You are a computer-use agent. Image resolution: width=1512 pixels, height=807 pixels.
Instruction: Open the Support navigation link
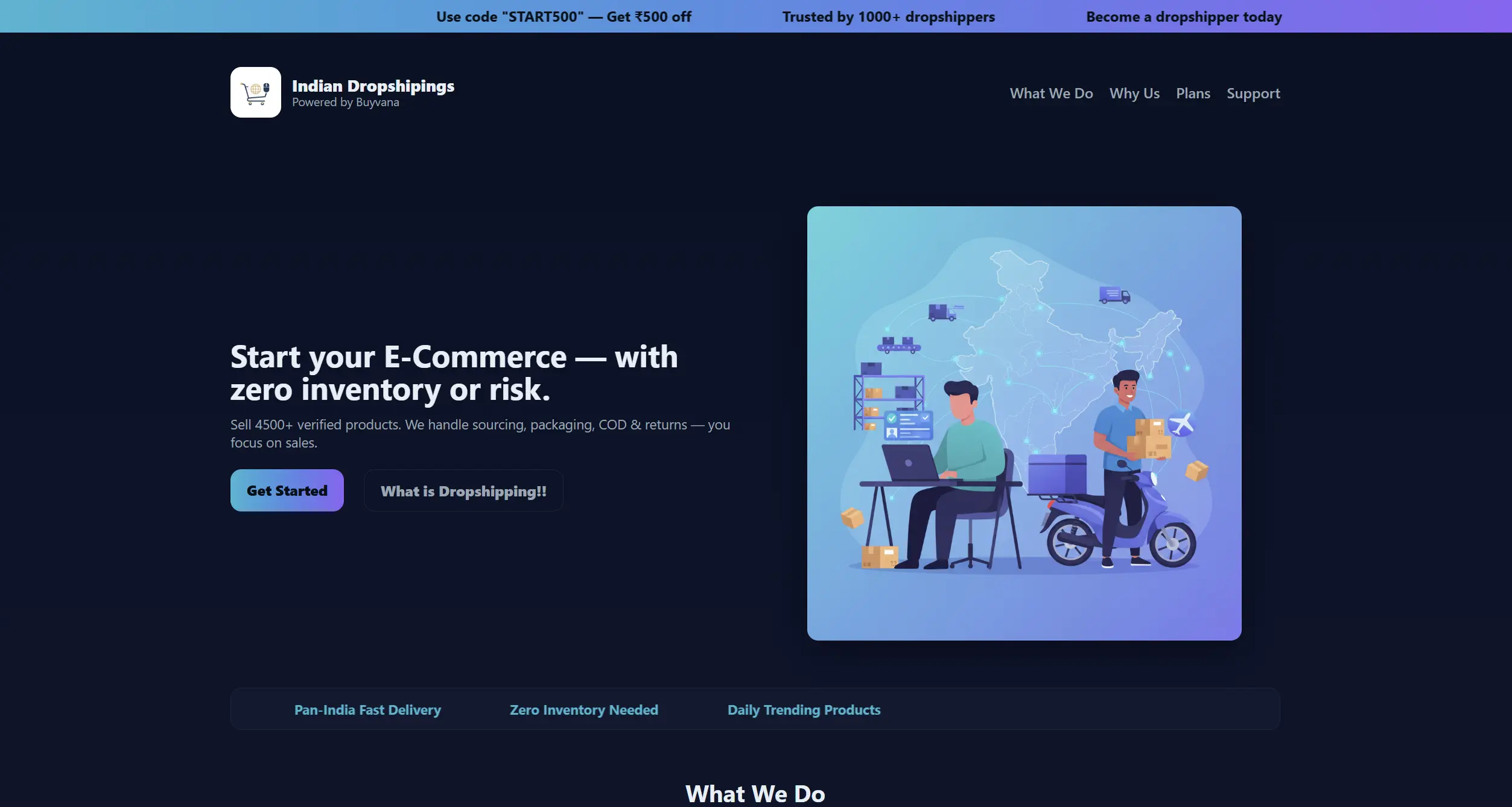1253,93
